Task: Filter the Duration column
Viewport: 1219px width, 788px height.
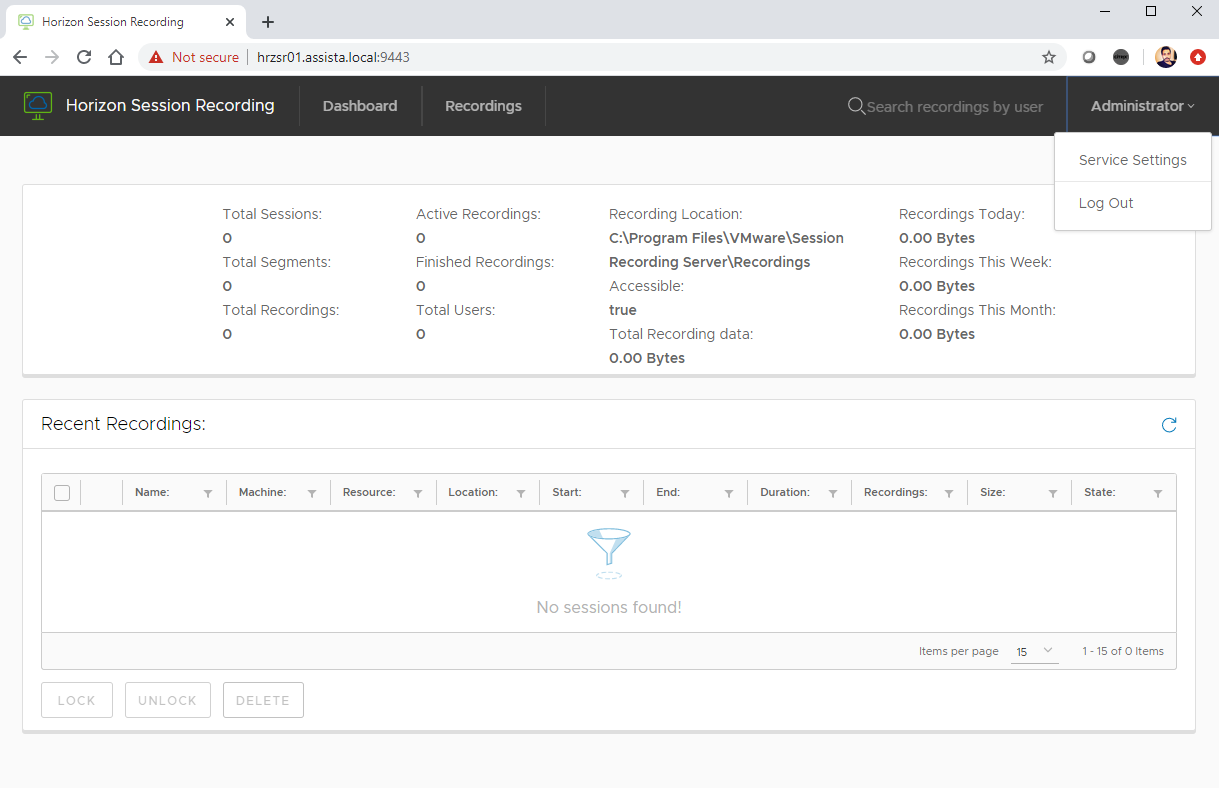Action: [x=833, y=493]
